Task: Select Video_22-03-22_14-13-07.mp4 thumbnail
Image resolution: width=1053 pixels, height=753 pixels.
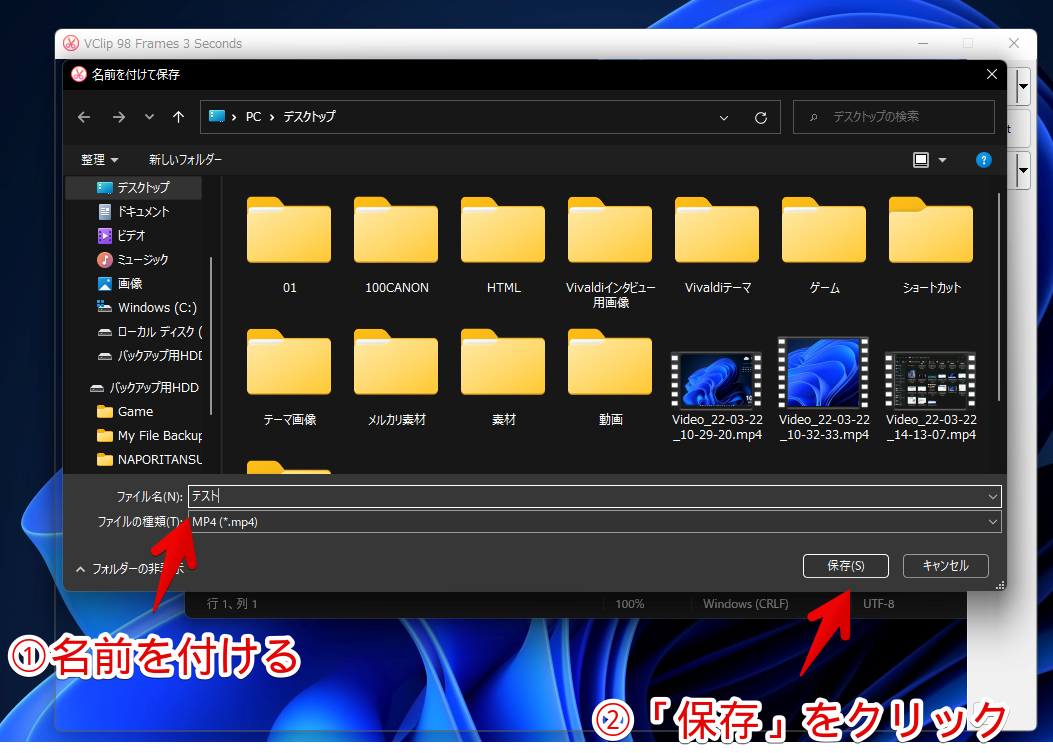Action: (x=931, y=380)
